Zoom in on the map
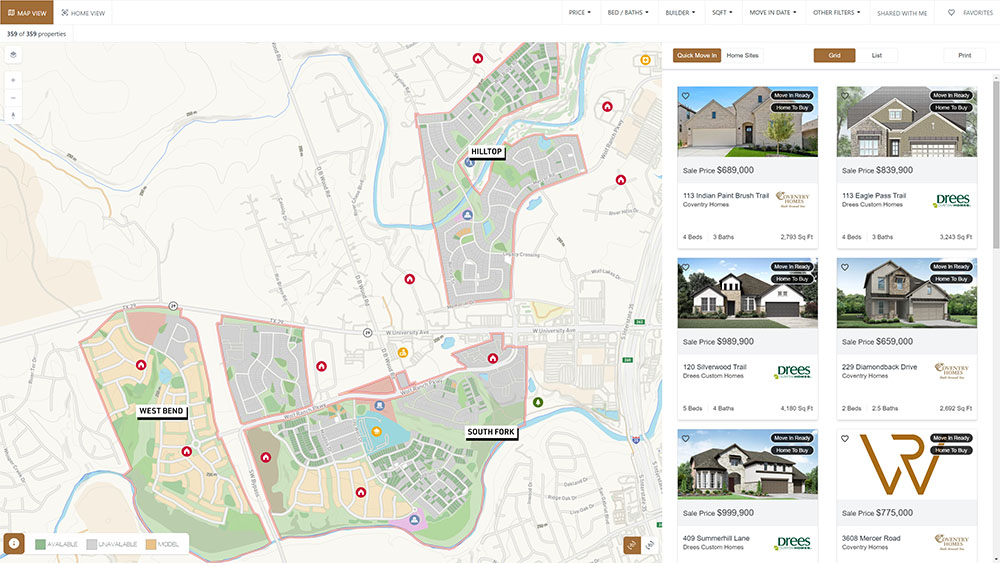Image resolution: width=1000 pixels, height=563 pixels. click(13, 80)
